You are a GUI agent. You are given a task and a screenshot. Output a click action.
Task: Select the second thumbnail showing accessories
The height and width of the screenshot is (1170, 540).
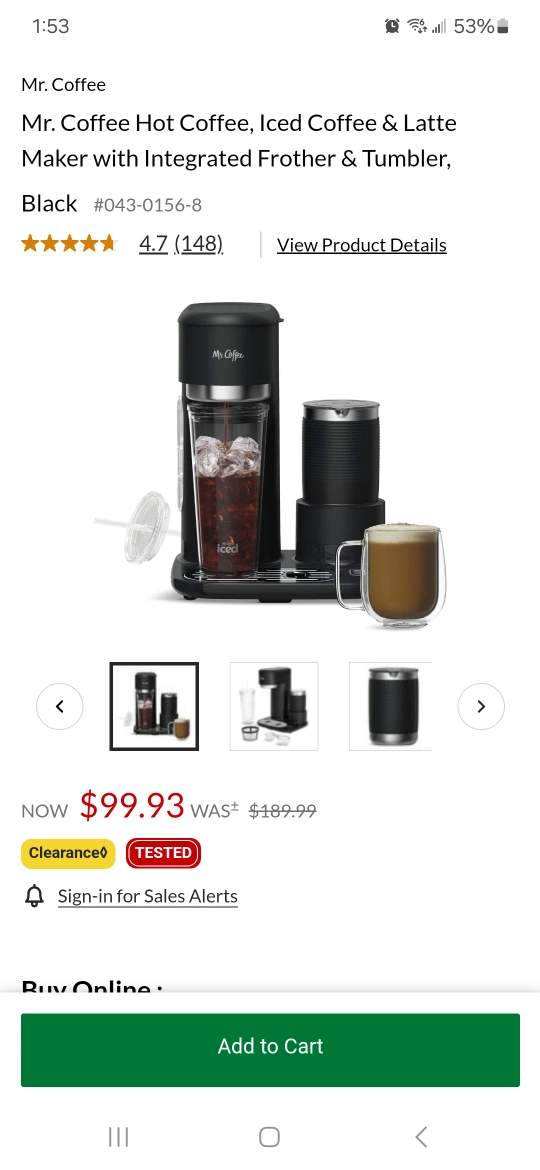[274, 706]
